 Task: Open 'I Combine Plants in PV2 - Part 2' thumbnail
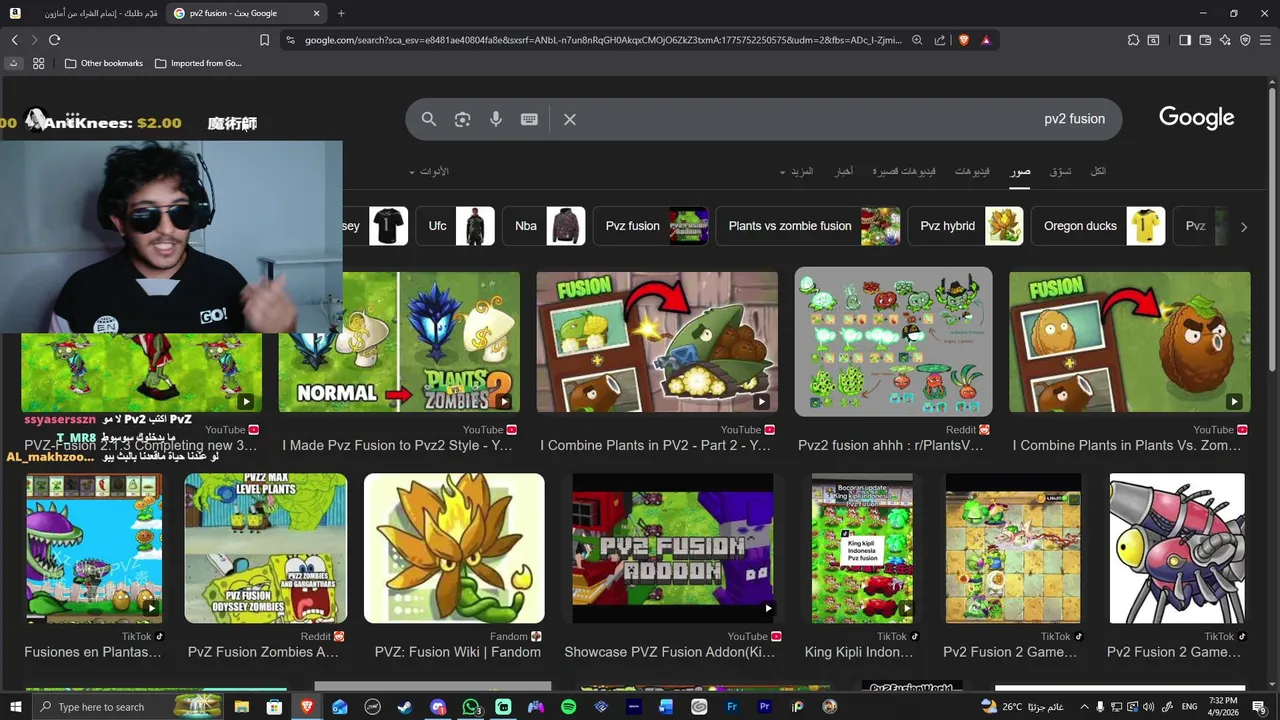[x=657, y=342]
